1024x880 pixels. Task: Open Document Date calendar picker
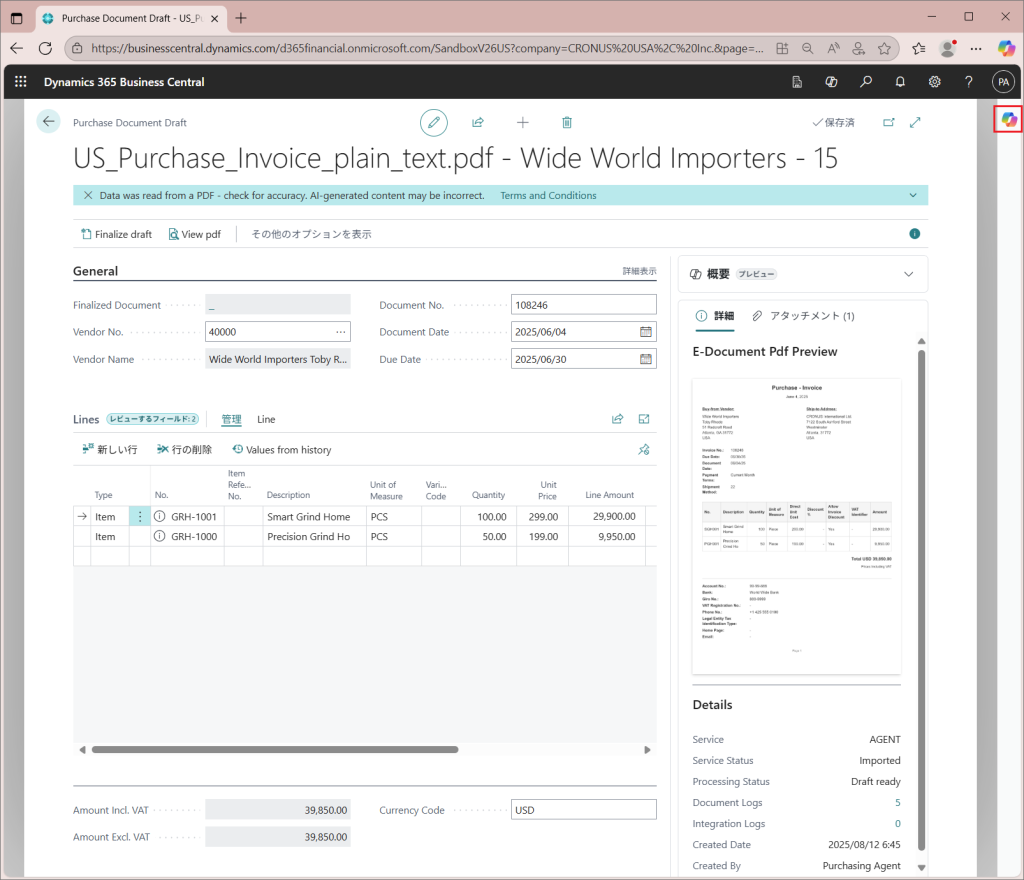pos(646,332)
